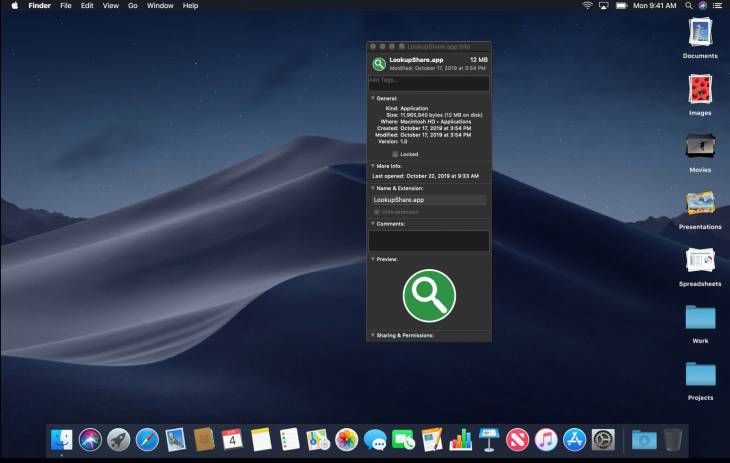Open Messages from the dock

tap(375, 439)
